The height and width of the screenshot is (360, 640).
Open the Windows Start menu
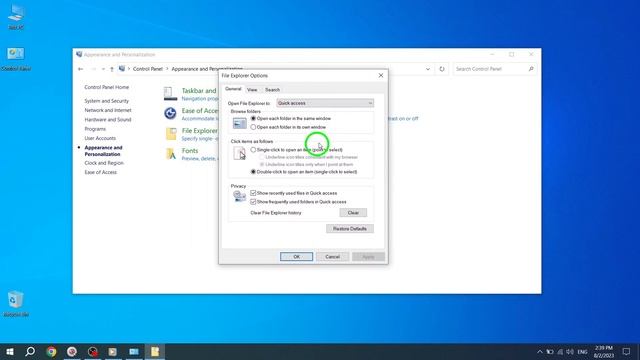[10, 351]
